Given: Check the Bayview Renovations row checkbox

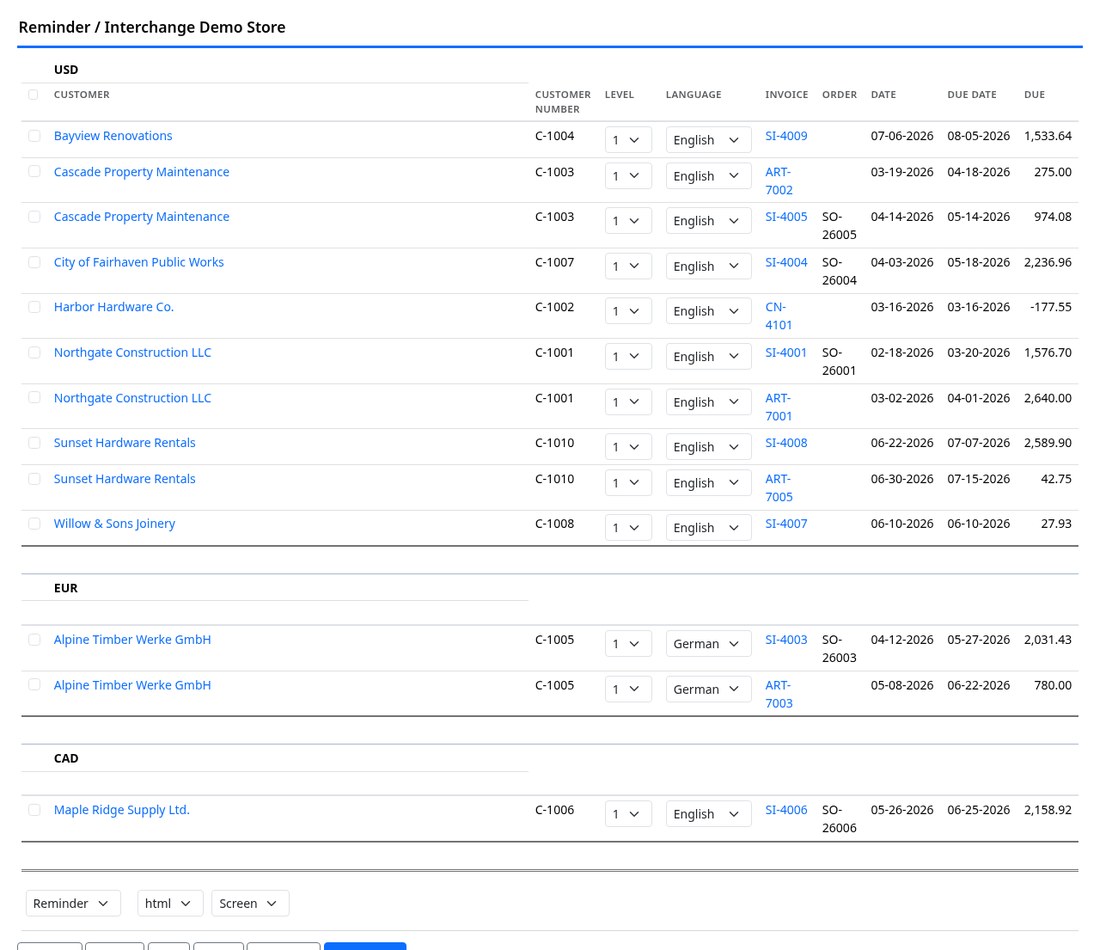Looking at the screenshot, I should pyautogui.click(x=34, y=136).
